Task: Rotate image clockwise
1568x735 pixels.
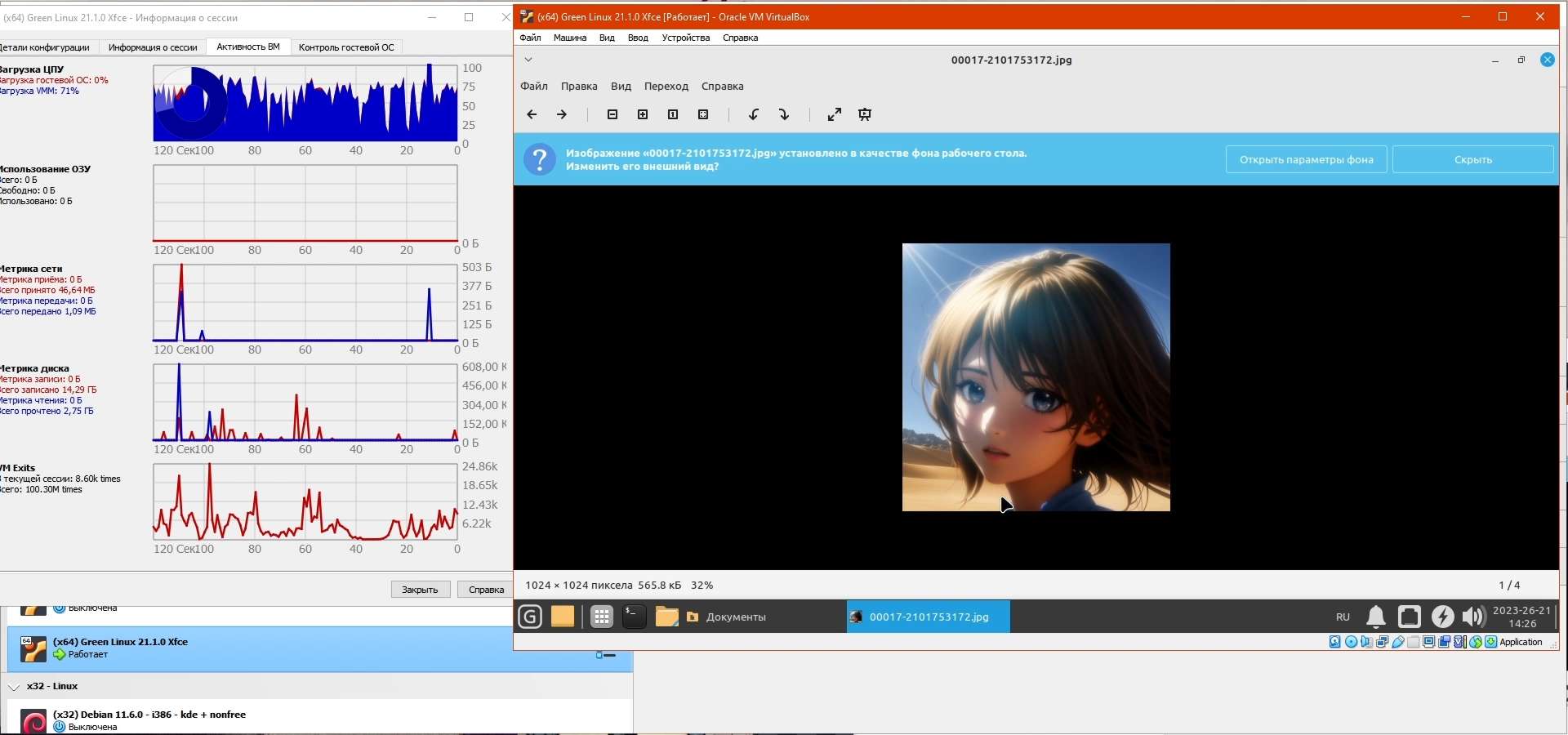Action: coord(784,115)
